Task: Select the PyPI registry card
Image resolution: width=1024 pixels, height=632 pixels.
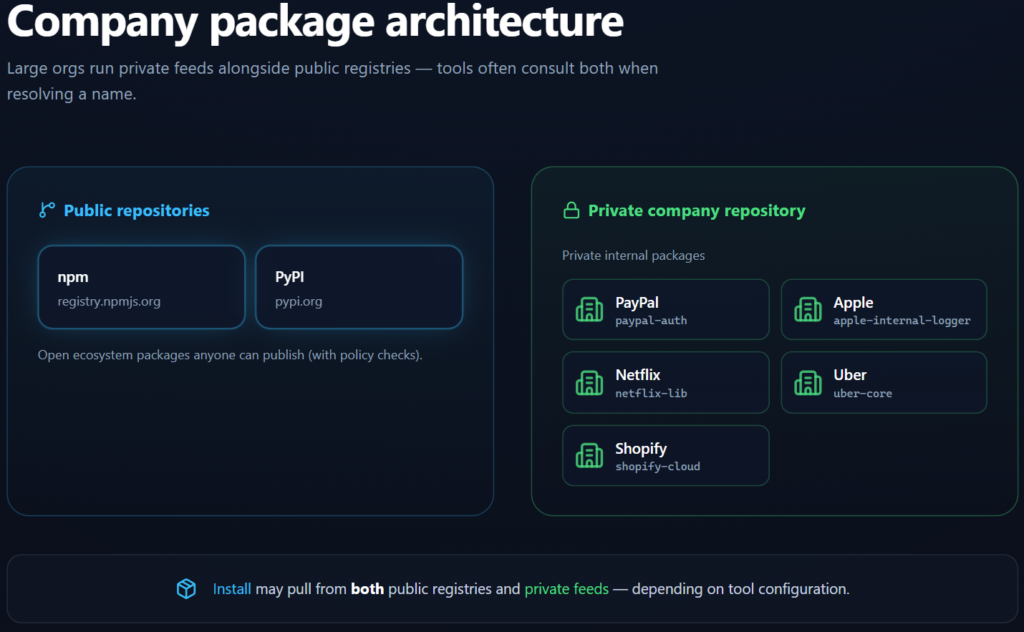Action: click(359, 287)
